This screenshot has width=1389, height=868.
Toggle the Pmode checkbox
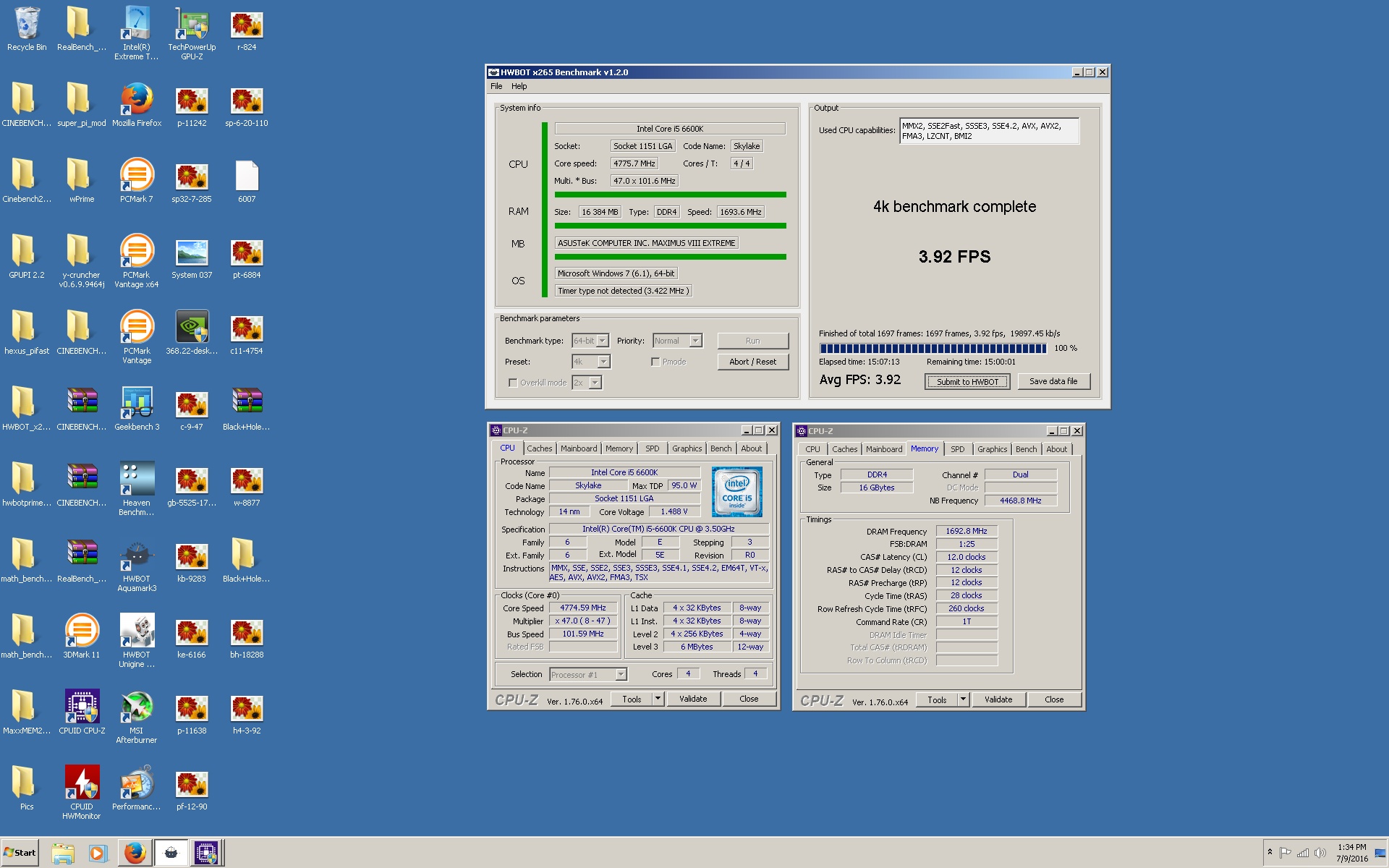click(655, 362)
